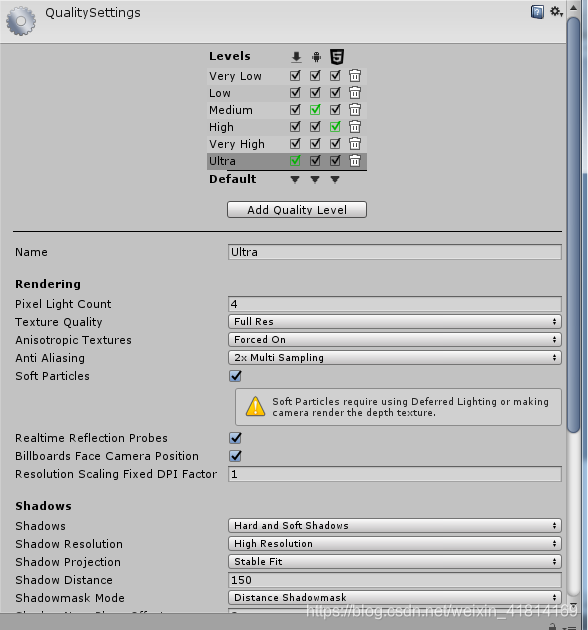Toggle Very Low for Android platform
Viewport: 588px width, 630px height.
[315, 76]
